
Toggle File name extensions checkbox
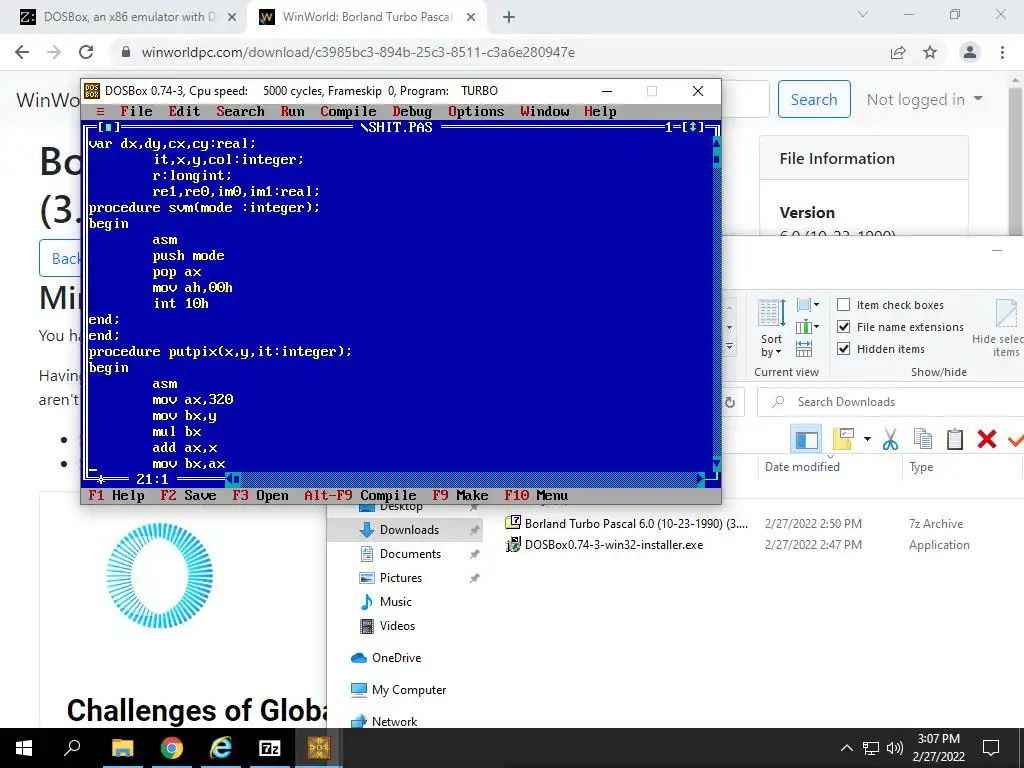tap(844, 327)
